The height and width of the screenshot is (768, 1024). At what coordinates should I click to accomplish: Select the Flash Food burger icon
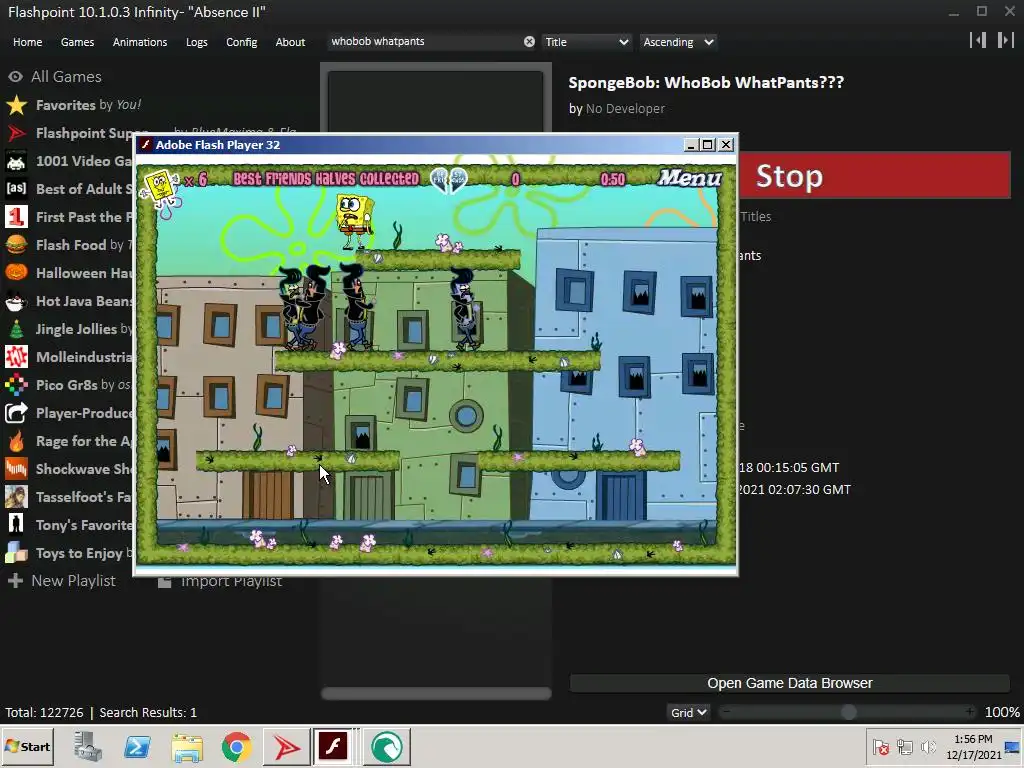point(16,245)
